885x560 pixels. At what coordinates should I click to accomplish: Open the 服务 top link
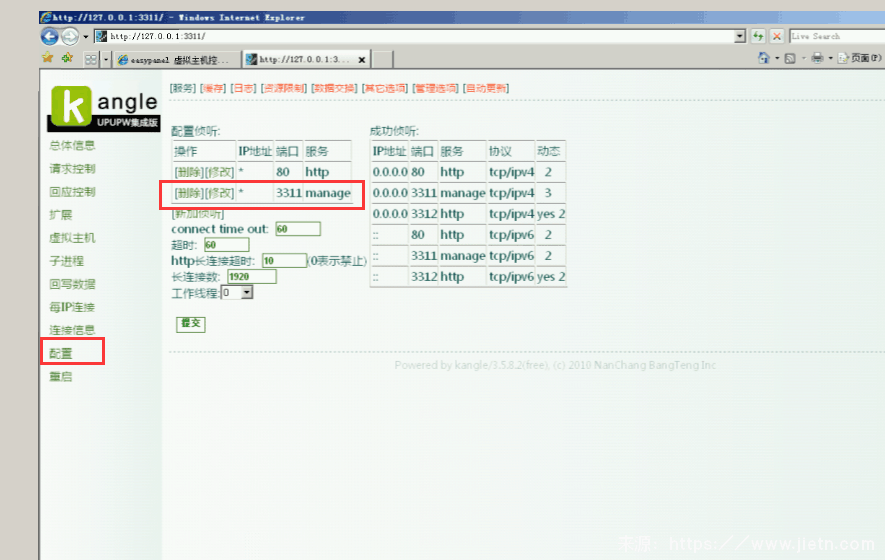183,88
